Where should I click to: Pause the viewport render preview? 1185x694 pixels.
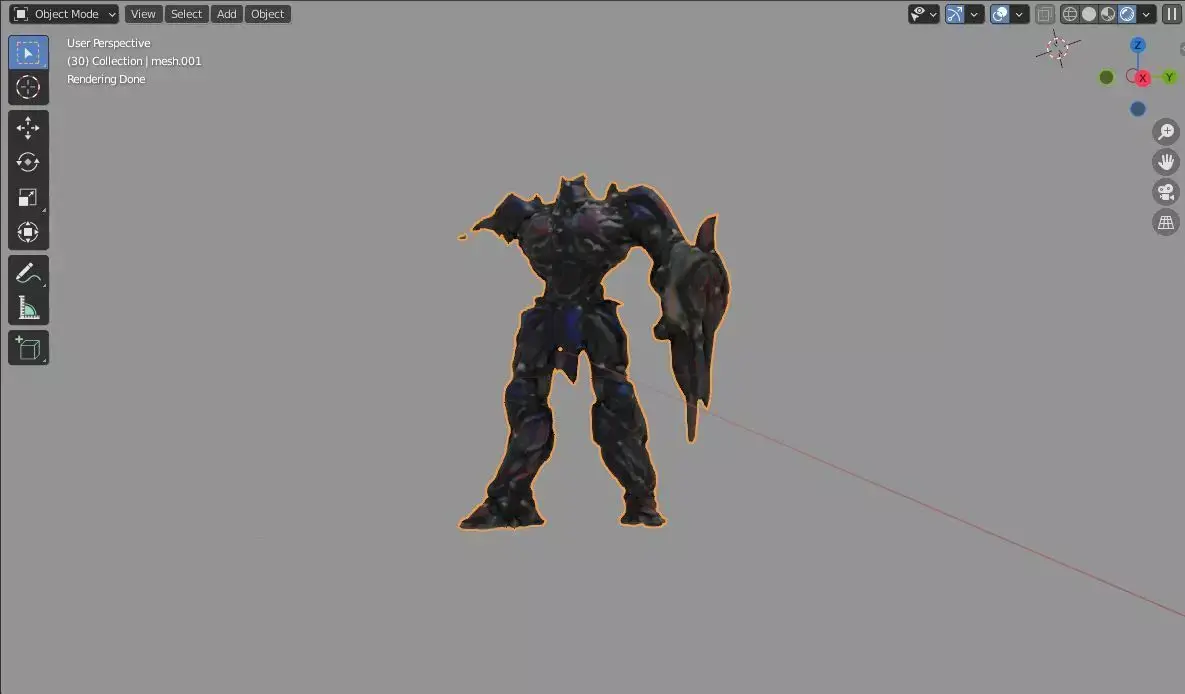[x=1171, y=14]
